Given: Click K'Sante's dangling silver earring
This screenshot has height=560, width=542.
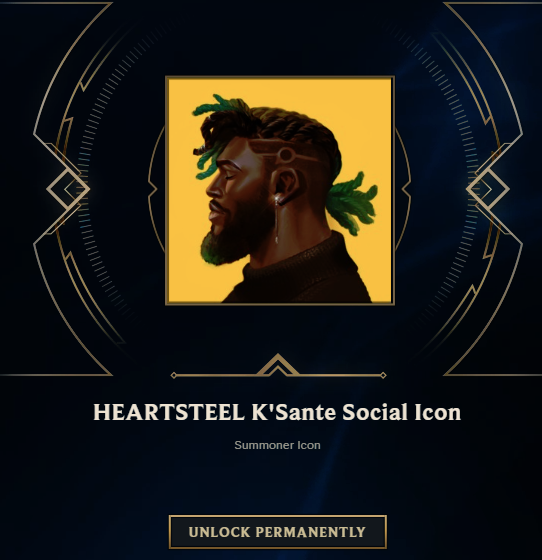Looking at the screenshot, I should 276,219.
